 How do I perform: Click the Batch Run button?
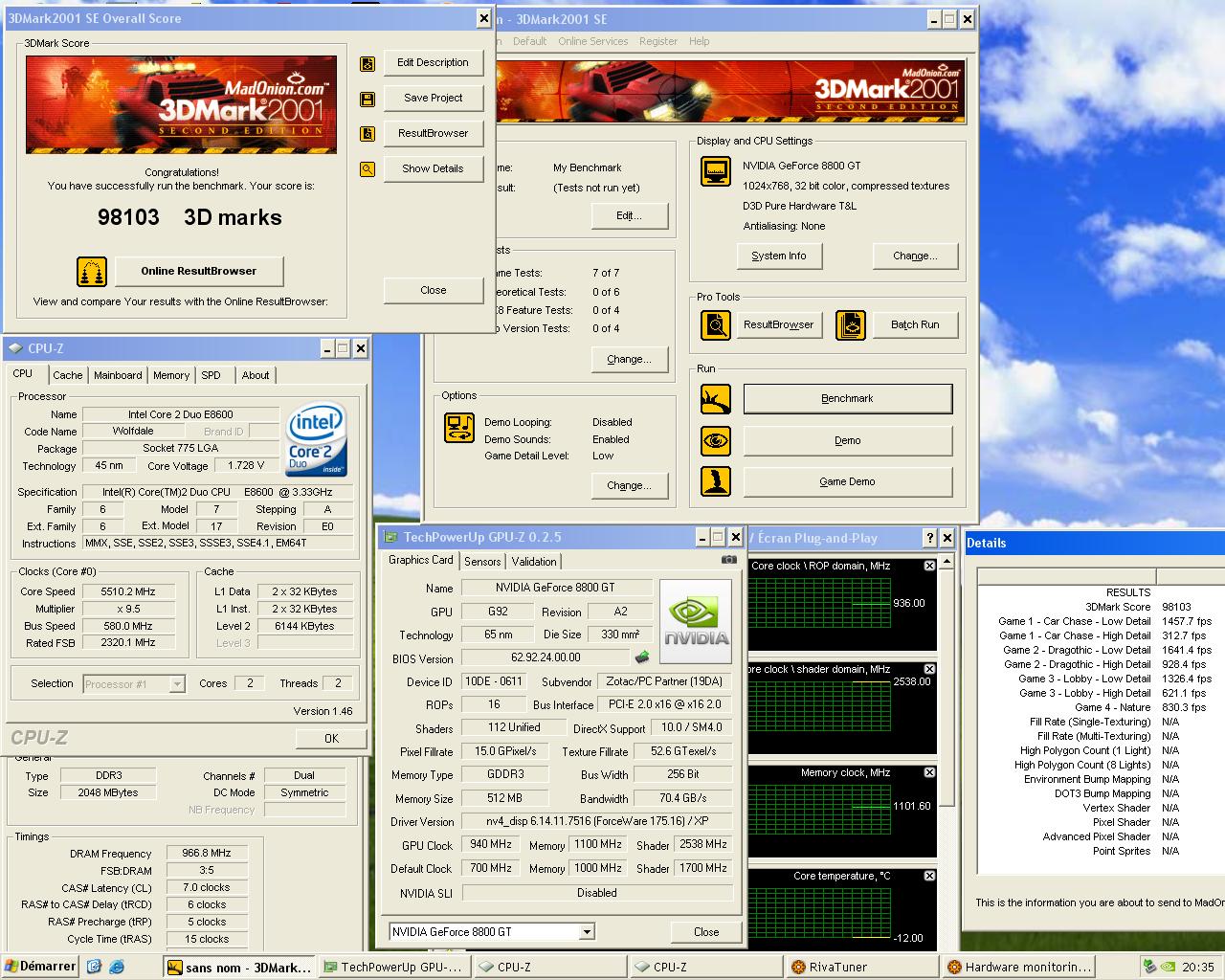point(915,325)
